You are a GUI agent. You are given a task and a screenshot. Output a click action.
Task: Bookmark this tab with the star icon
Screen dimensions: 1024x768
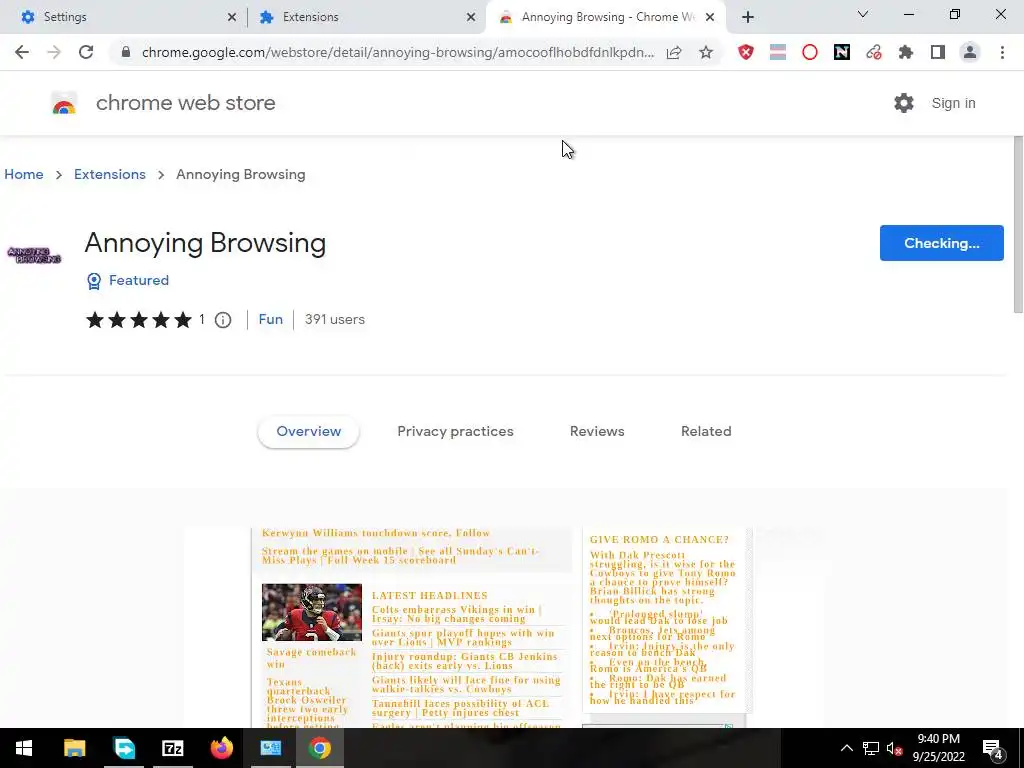[x=706, y=52]
